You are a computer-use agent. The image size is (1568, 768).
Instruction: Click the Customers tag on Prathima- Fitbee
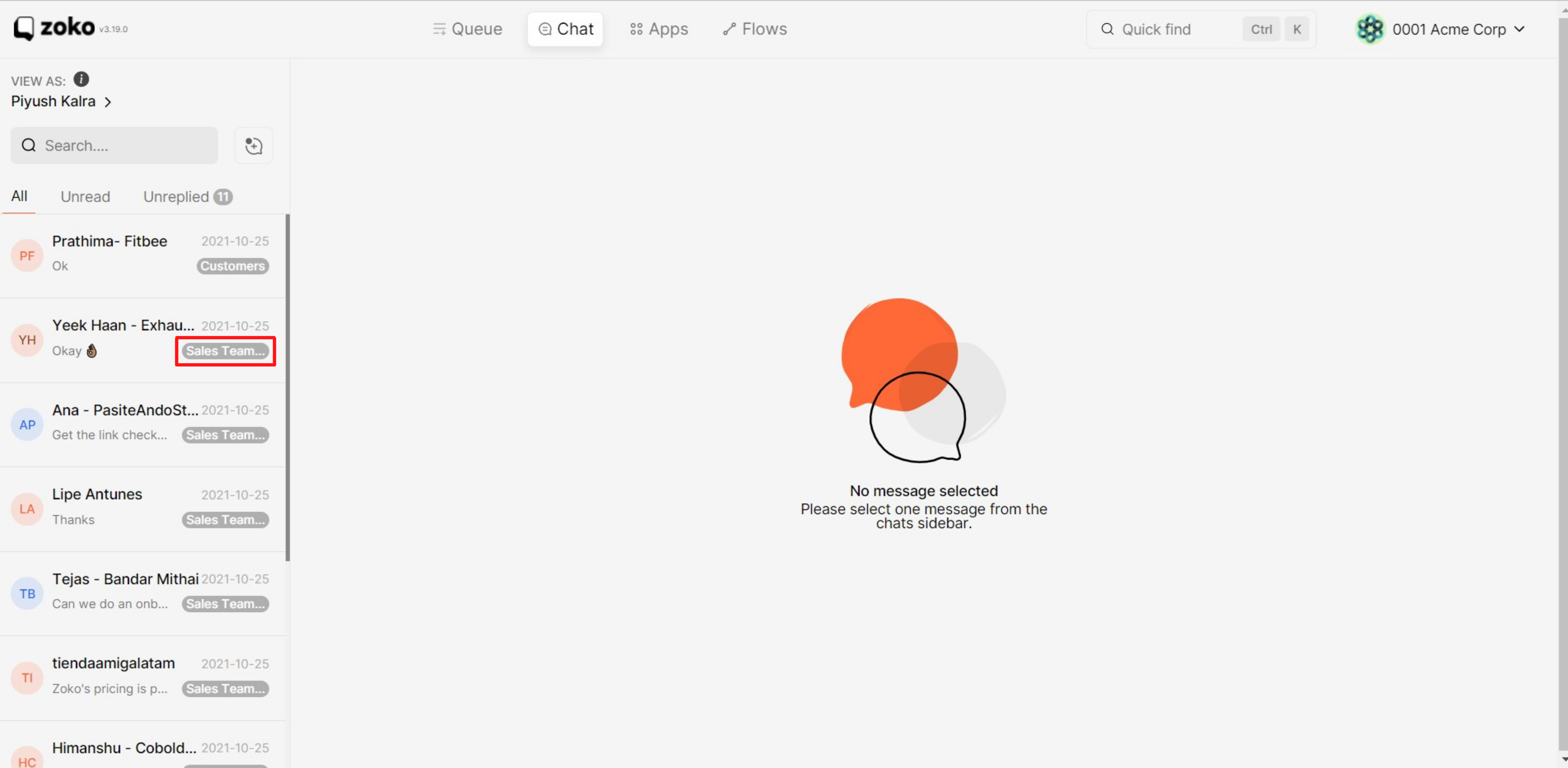[x=233, y=266]
